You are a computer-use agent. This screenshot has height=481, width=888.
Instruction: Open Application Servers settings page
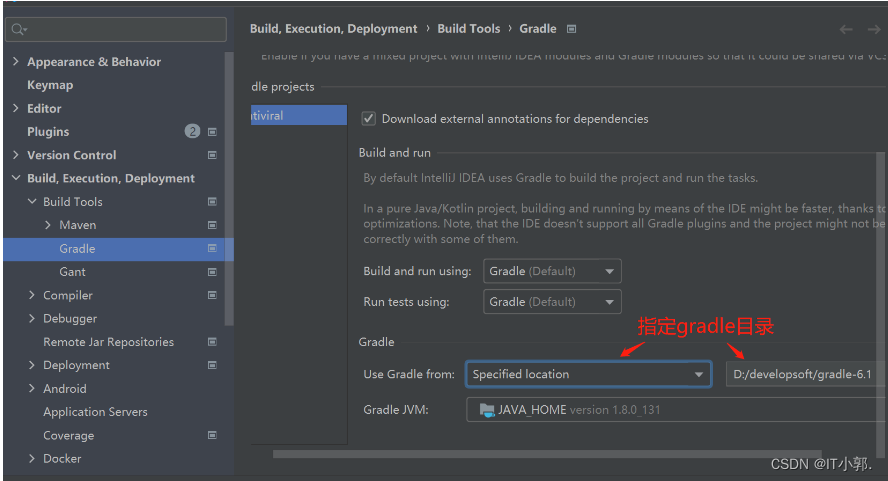(x=95, y=412)
